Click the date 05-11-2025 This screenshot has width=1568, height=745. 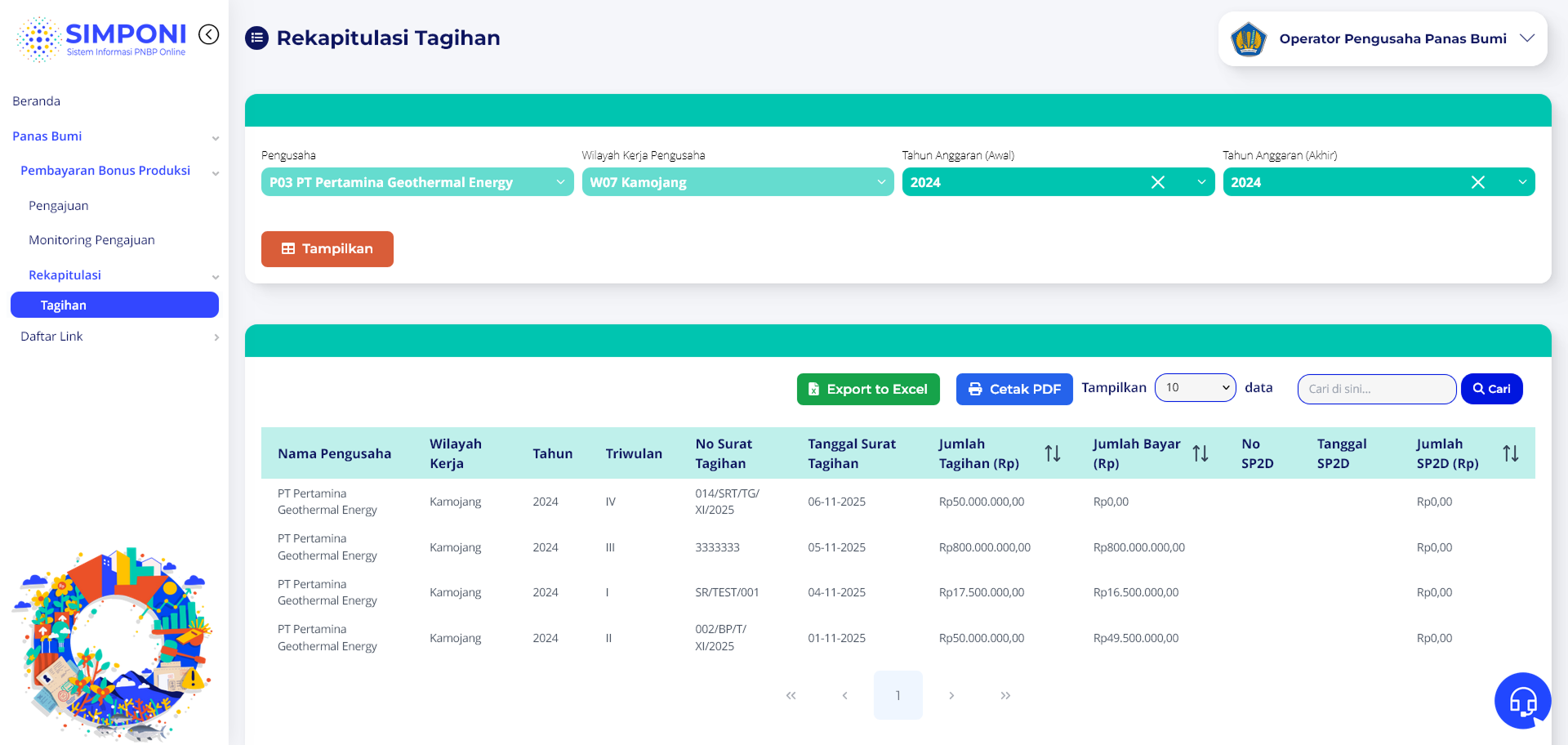coord(837,547)
